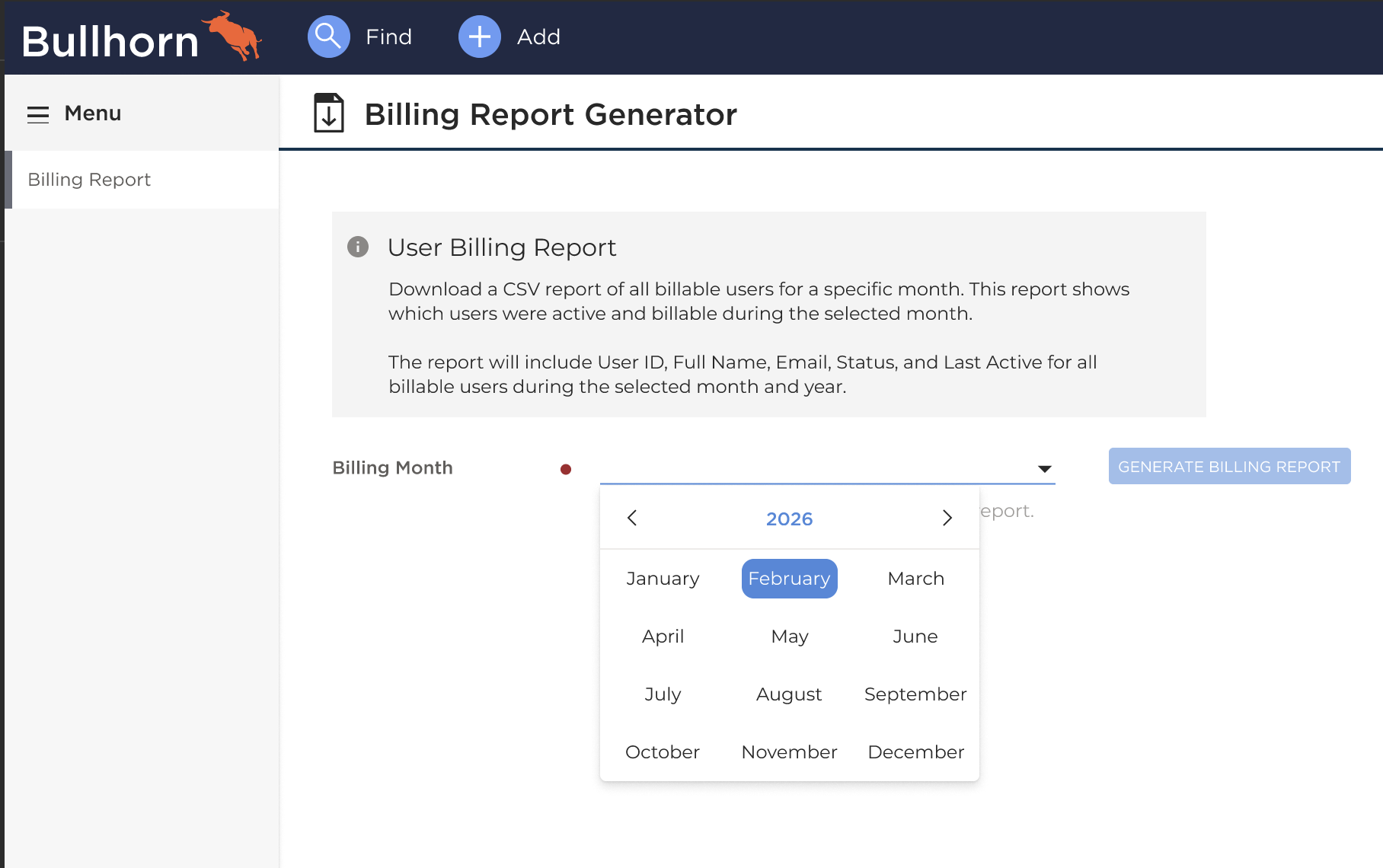
Task: Click the red required-field dot
Action: pyautogui.click(x=566, y=469)
